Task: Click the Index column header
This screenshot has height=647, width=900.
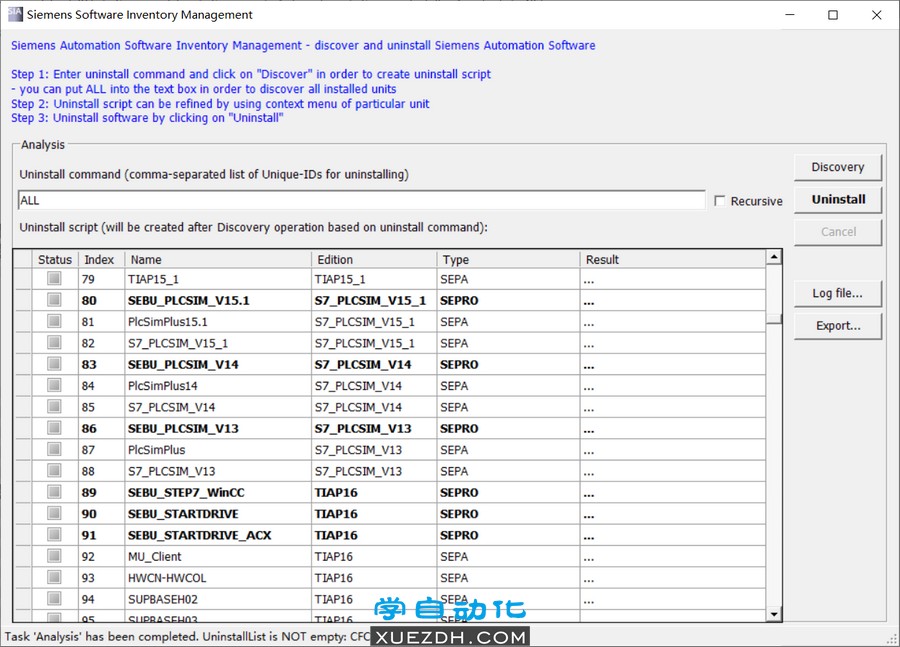Action: [102, 259]
